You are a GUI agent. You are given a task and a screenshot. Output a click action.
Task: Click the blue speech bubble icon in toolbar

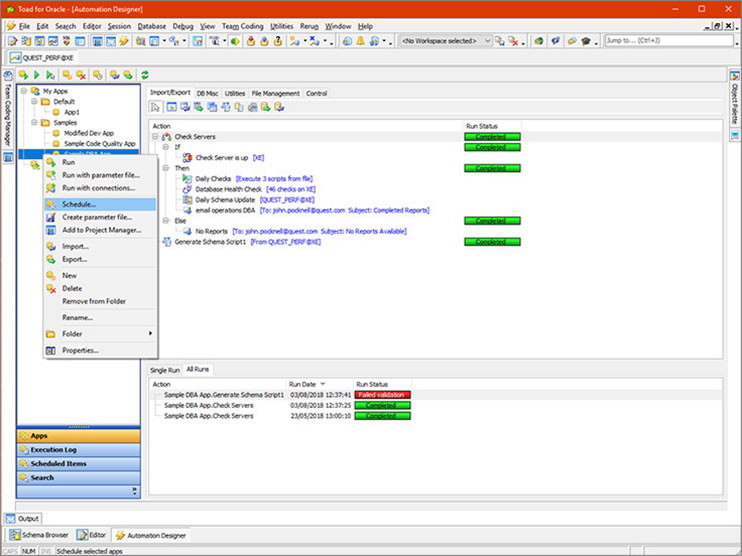coord(556,41)
